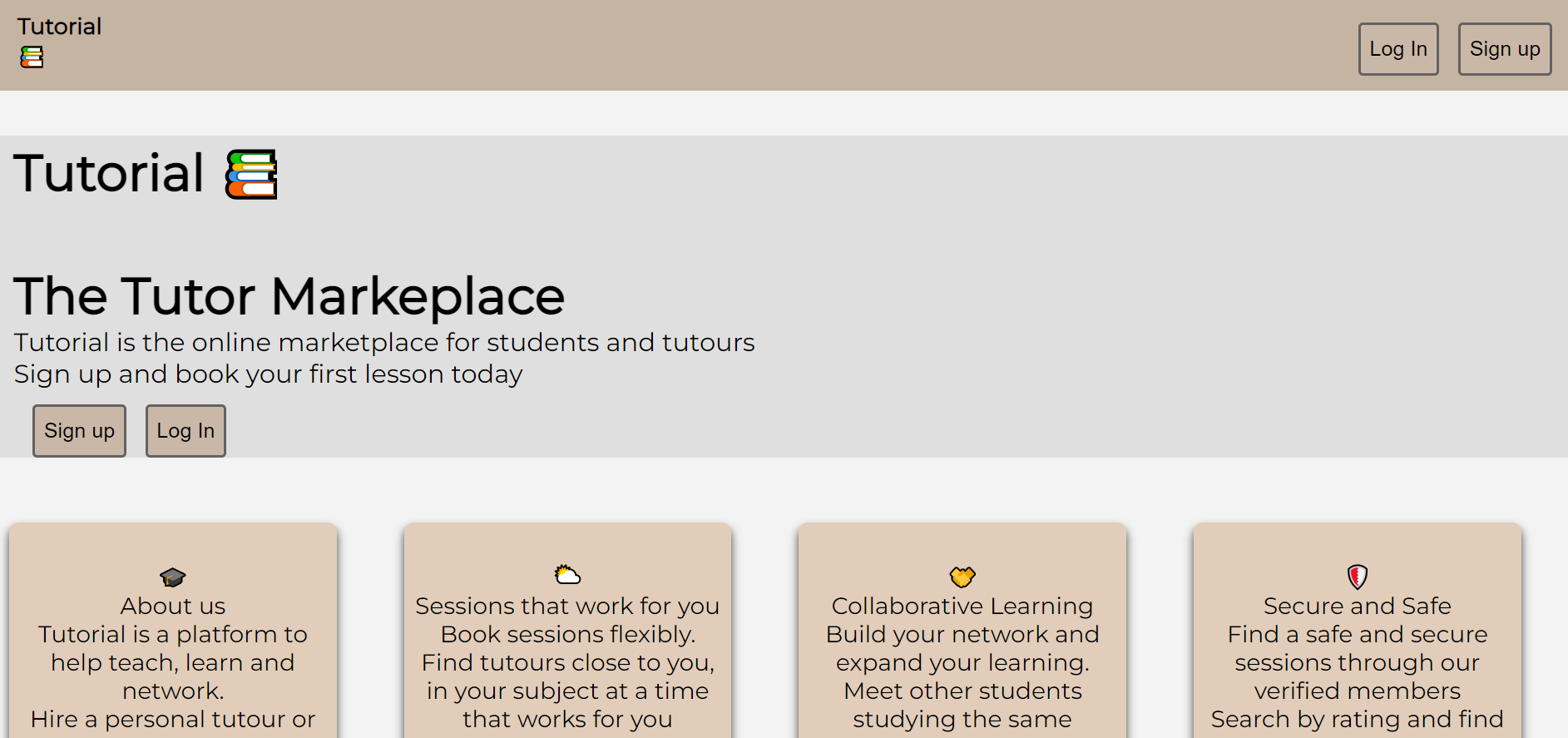Screen dimensions: 1568x738
Task: Click the yellow handshake heart icon
Action: (x=962, y=576)
